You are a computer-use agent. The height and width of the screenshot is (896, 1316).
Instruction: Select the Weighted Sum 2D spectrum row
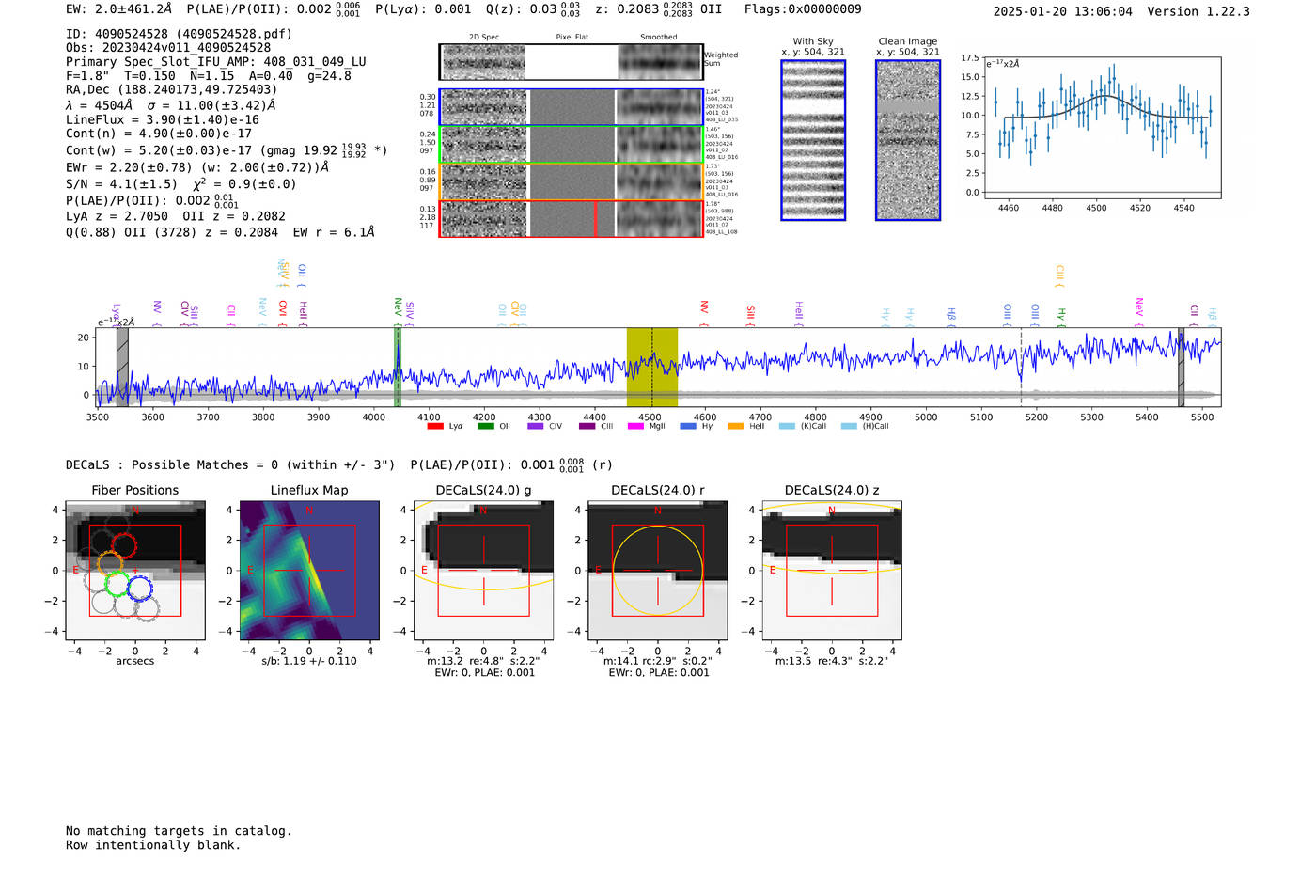click(x=571, y=62)
